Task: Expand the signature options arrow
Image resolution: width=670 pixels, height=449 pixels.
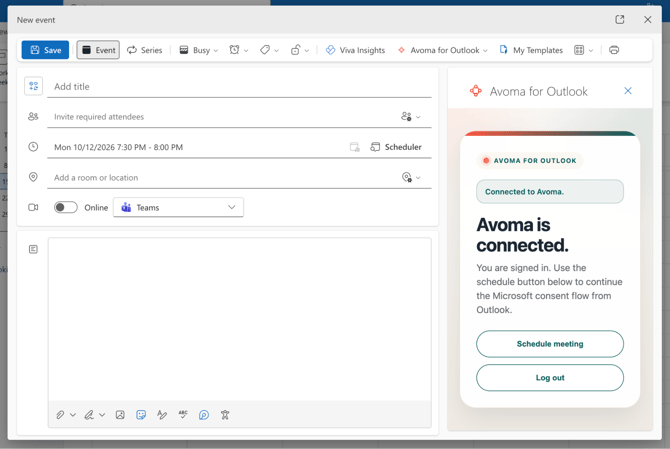Action: tap(102, 415)
